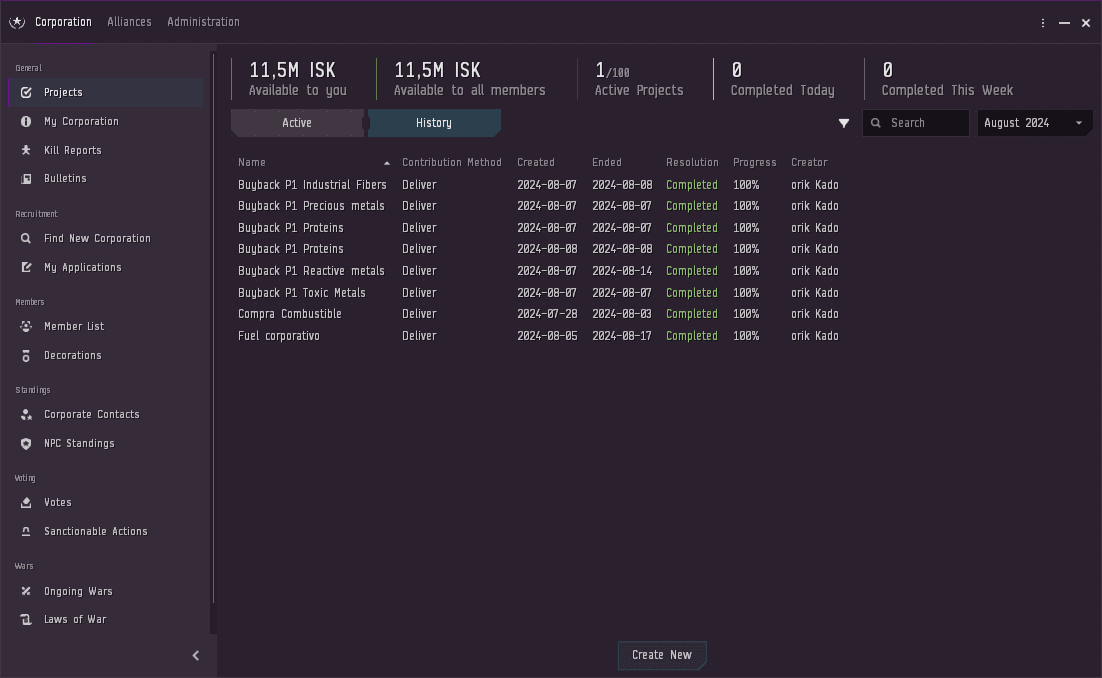The height and width of the screenshot is (678, 1102).
Task: Switch to the Administration tab
Action: click(203, 22)
